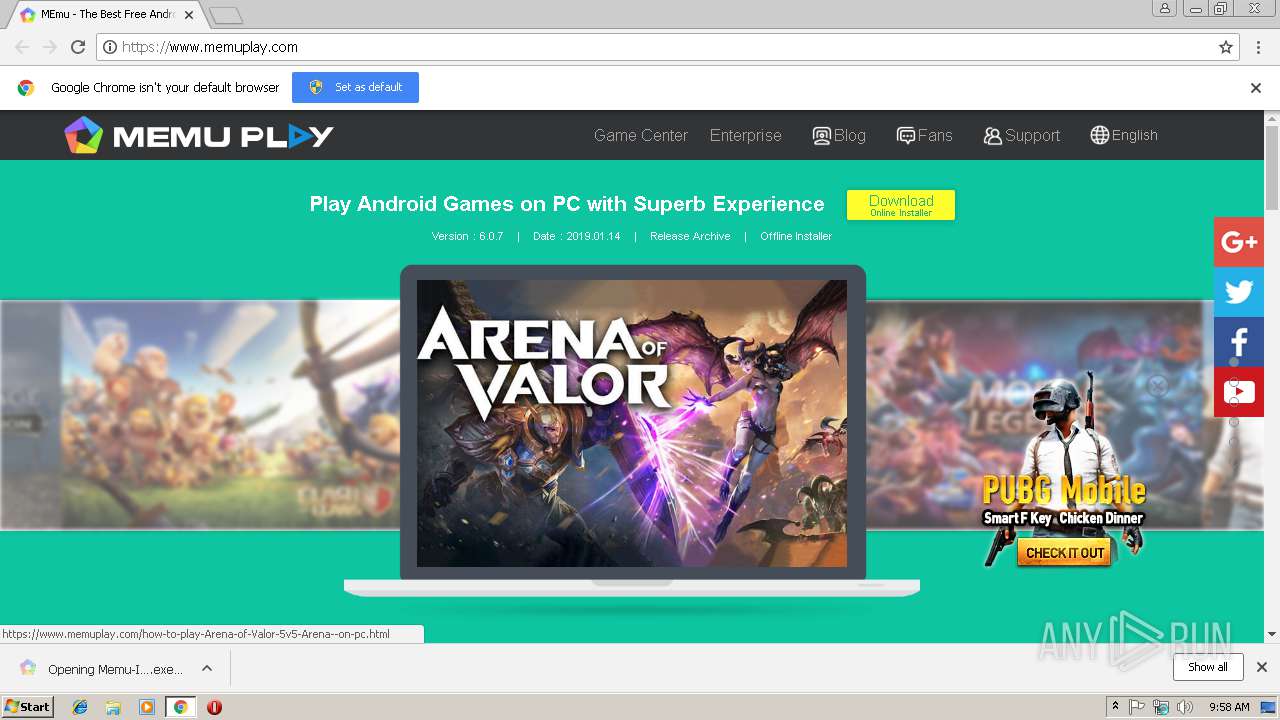Close the MEmu browser tab
The height and width of the screenshot is (720, 1280).
[x=189, y=15]
